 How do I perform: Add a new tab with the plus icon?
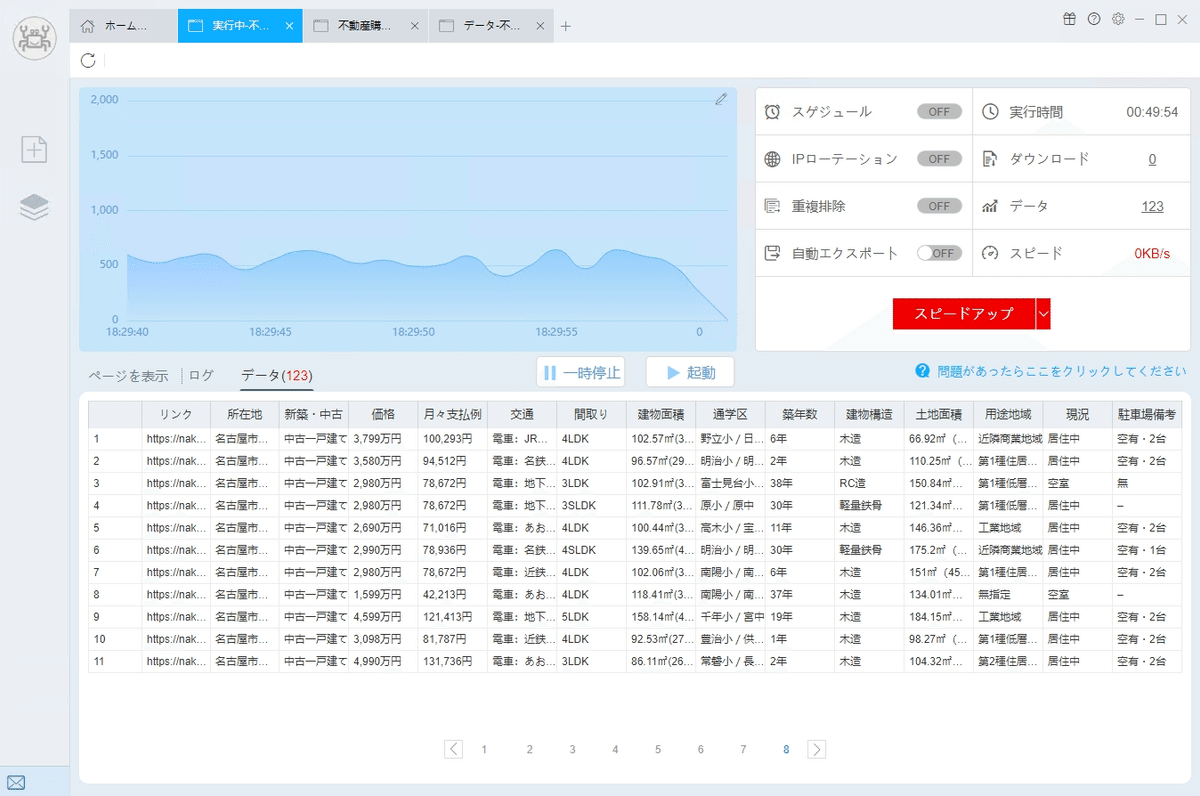click(x=566, y=26)
